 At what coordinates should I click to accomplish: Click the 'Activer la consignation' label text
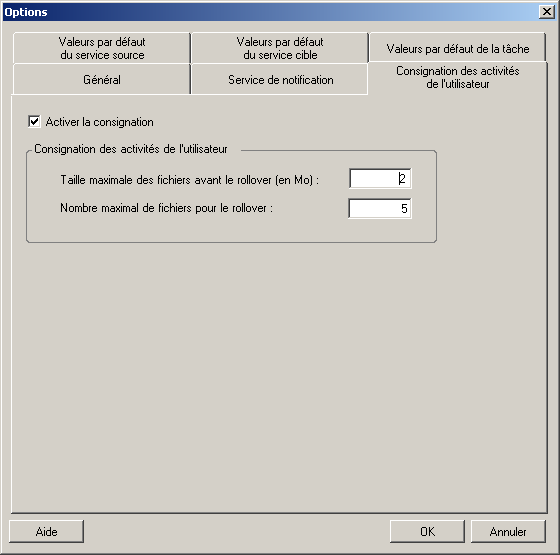coord(100,122)
